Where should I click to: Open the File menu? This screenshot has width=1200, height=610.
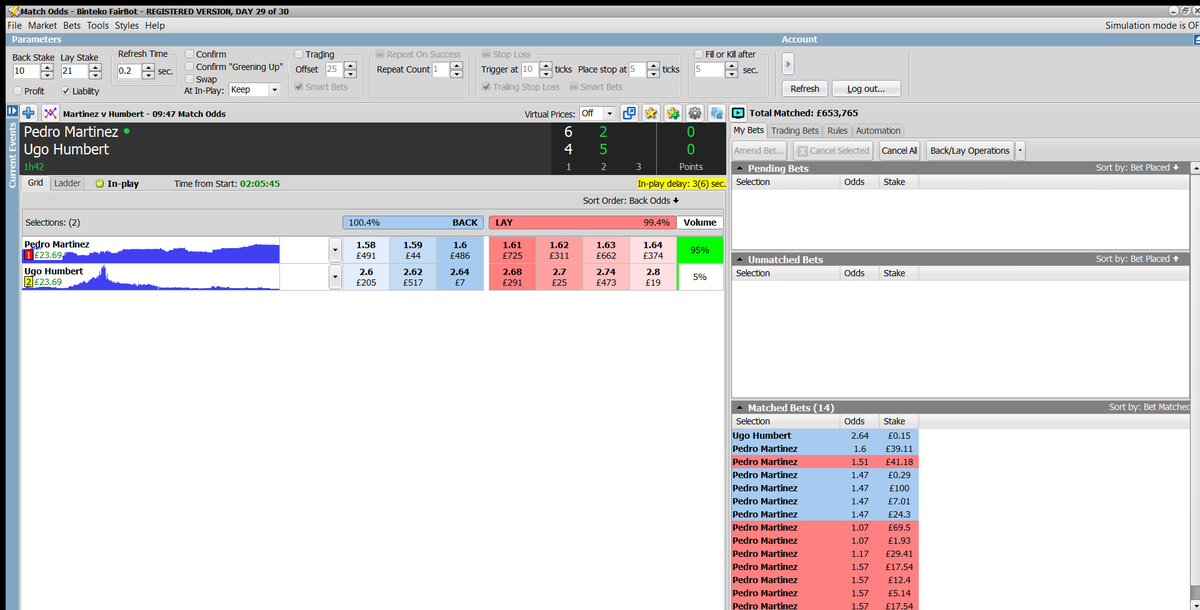click(14, 25)
